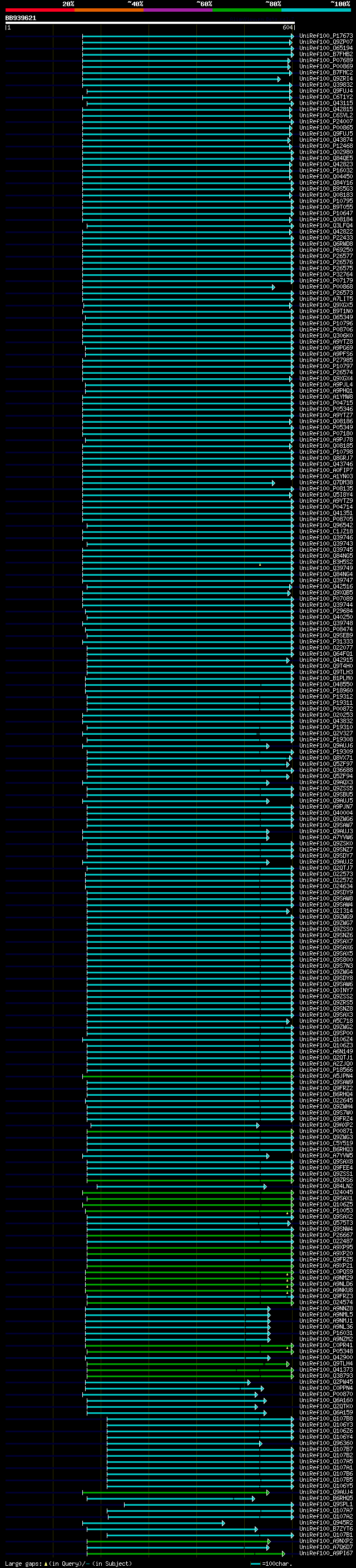
Task: Click the UniRef100_P12468 label
Action: click(x=326, y=146)
